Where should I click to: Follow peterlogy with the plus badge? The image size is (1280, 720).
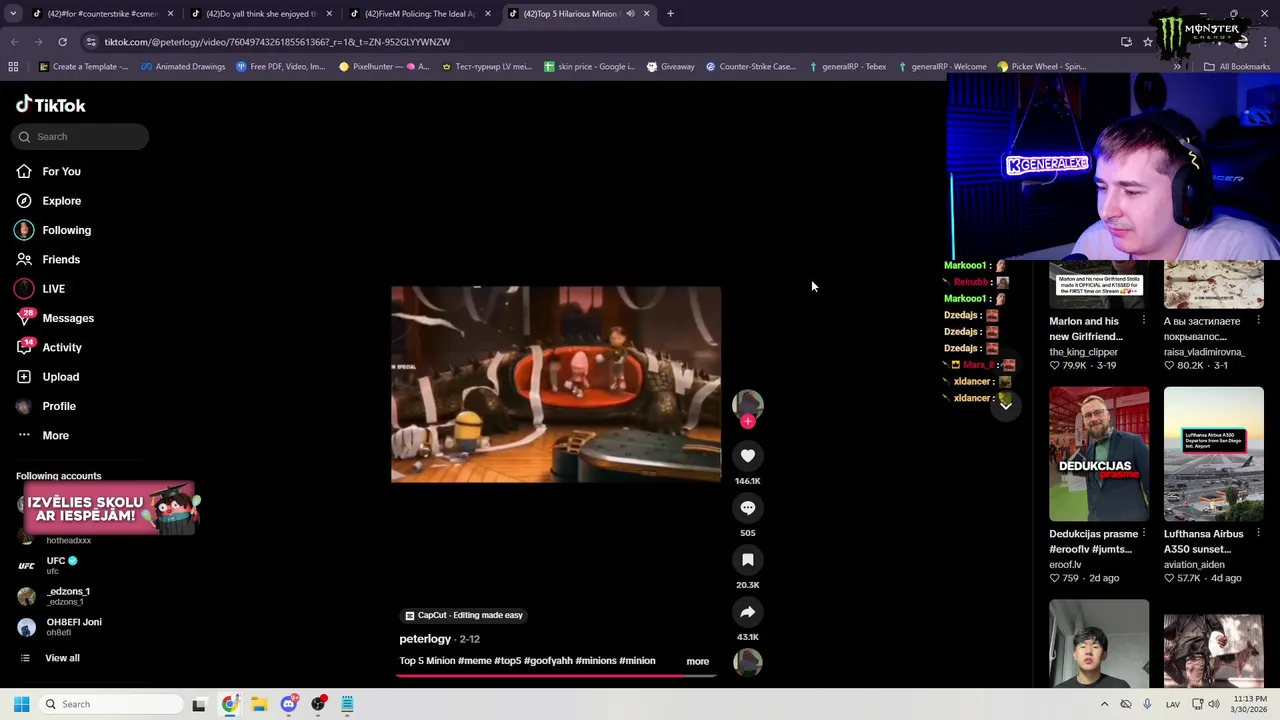point(748,421)
